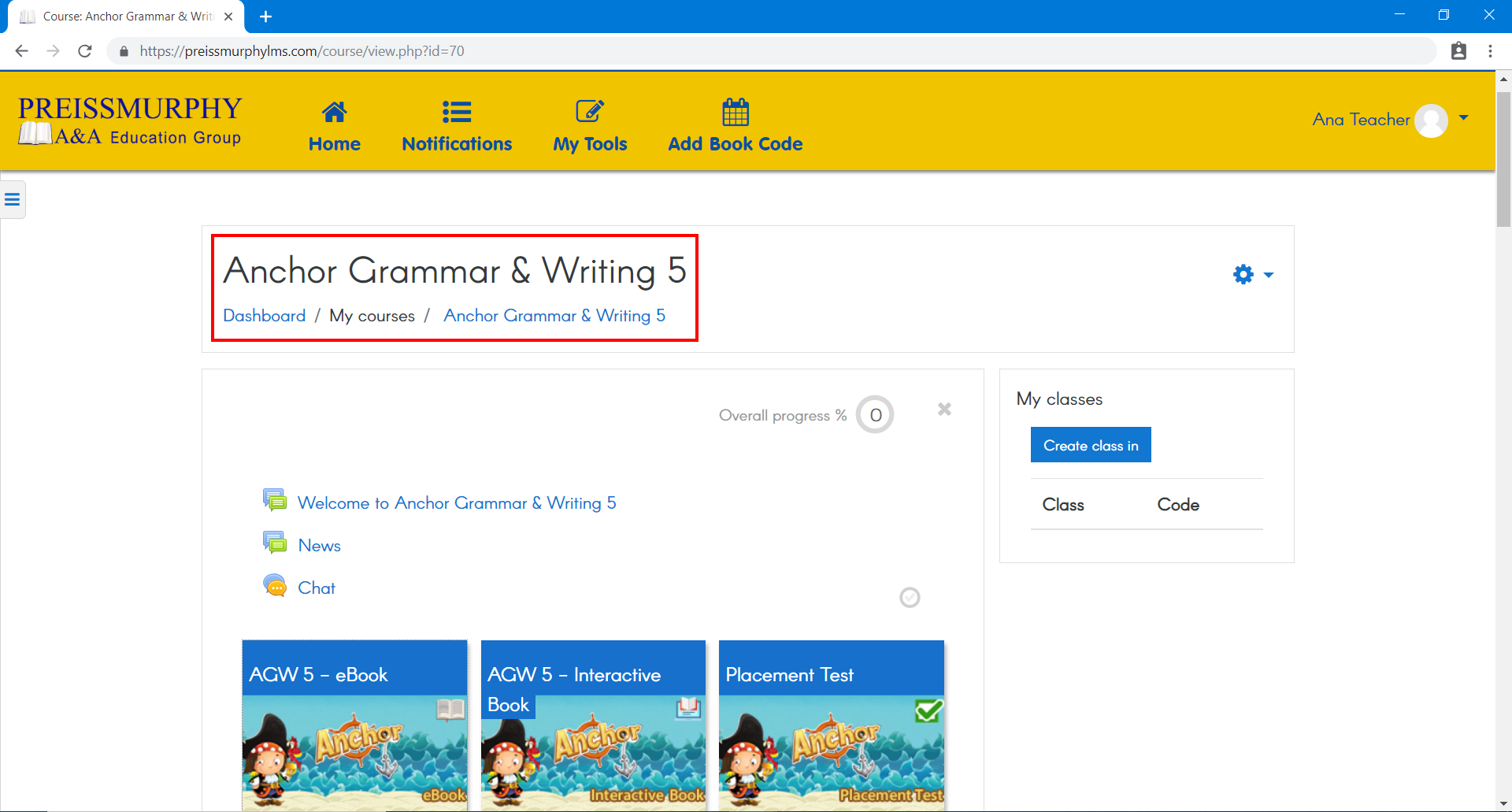Viewport: 1512px width, 812px height.
Task: Open the left sidebar hamburger menu
Action: click(13, 199)
